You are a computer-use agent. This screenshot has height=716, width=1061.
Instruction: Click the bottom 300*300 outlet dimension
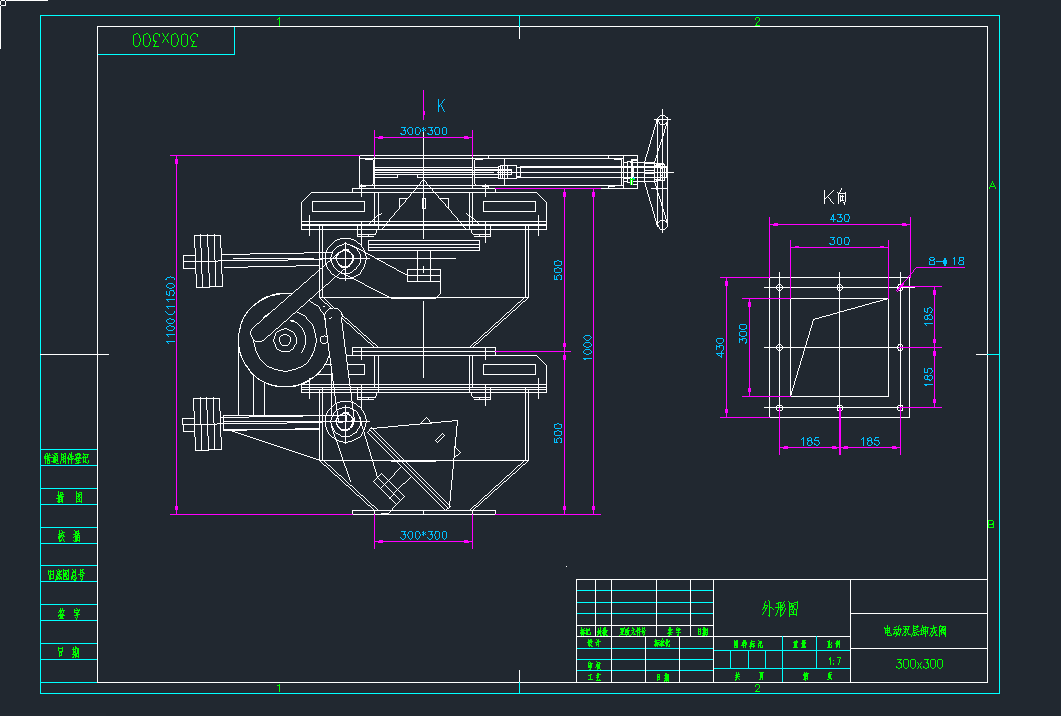(423, 535)
